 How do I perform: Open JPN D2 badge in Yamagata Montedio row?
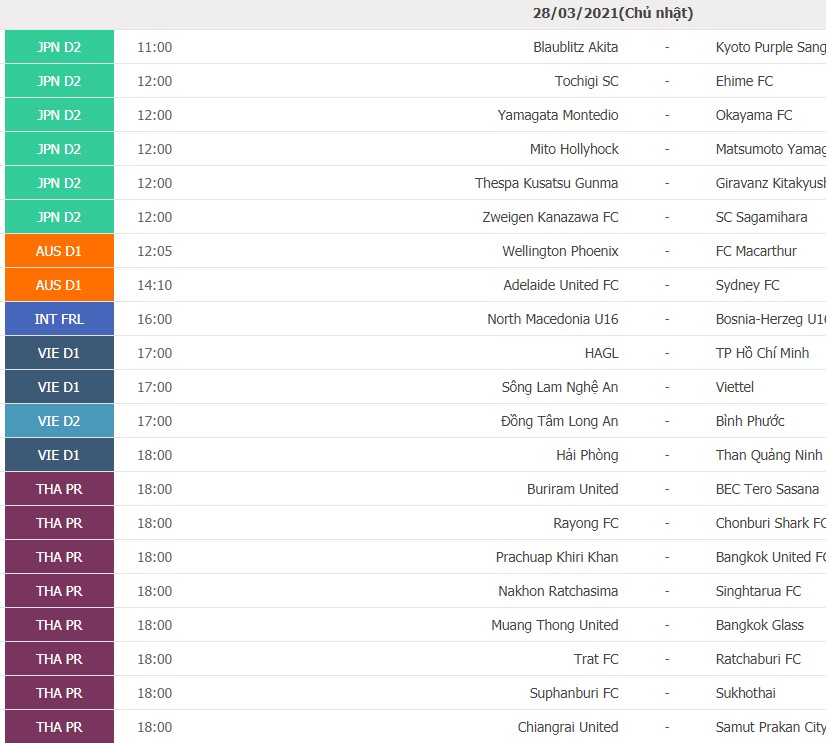click(x=59, y=115)
